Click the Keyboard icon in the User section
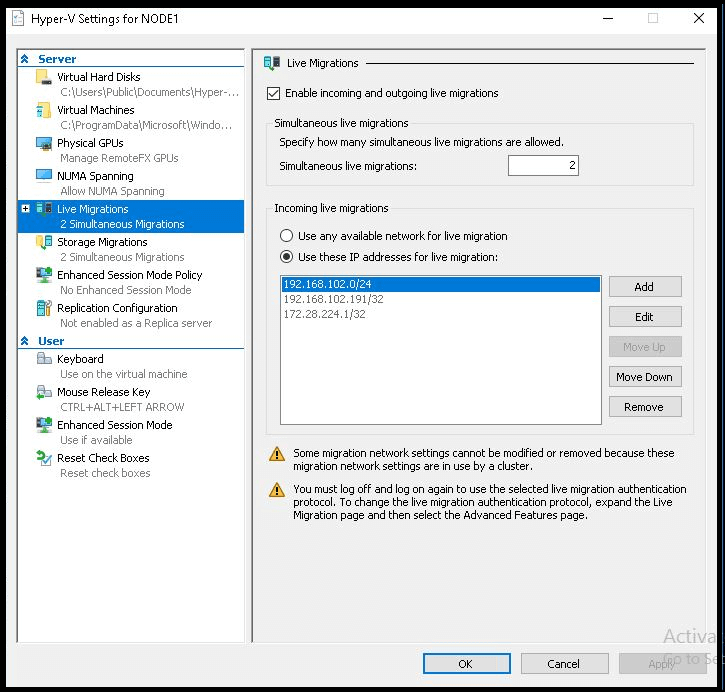The width and height of the screenshot is (725, 692). (x=43, y=359)
